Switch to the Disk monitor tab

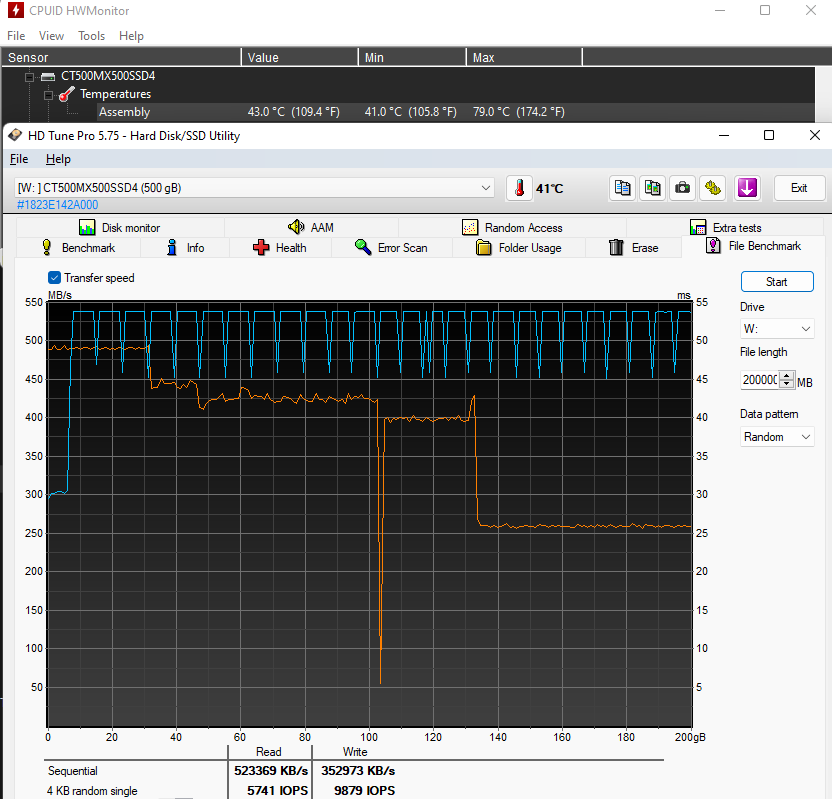(120, 228)
